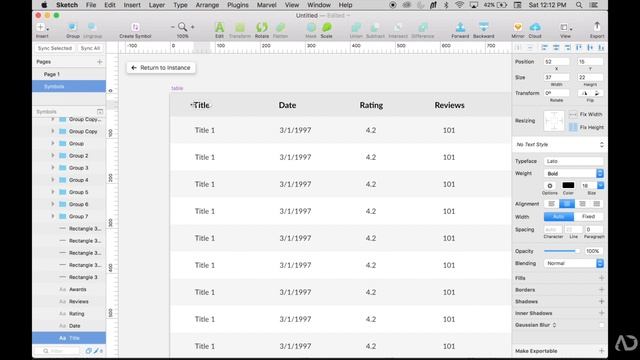This screenshot has width=640, height=360.
Task: Move layer Forward using toolbar
Action: (460, 27)
